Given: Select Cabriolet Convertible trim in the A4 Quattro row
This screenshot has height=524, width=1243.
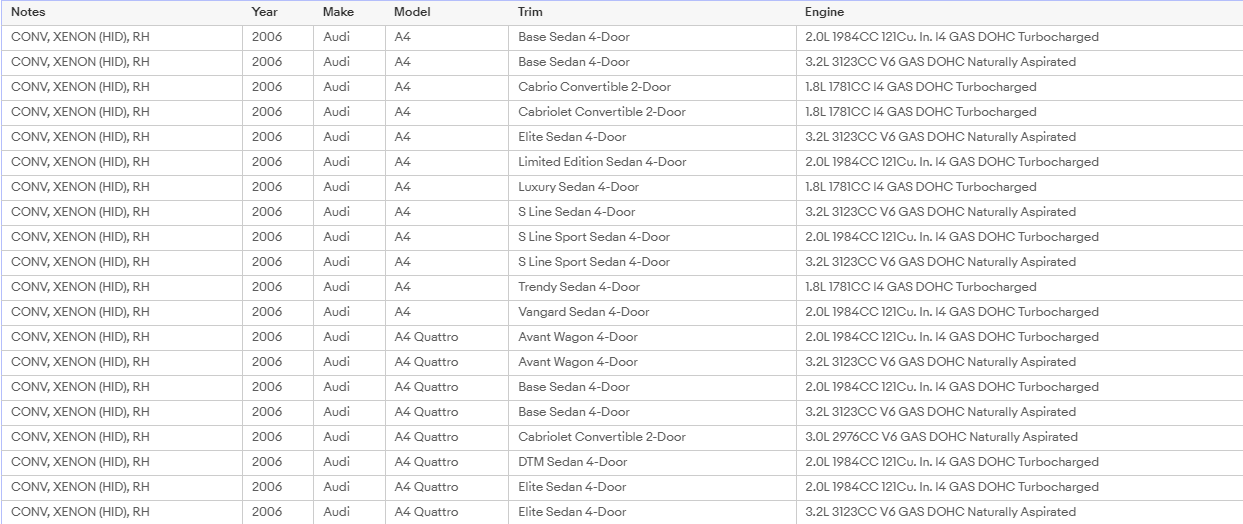Looking at the screenshot, I should (x=652, y=437).
